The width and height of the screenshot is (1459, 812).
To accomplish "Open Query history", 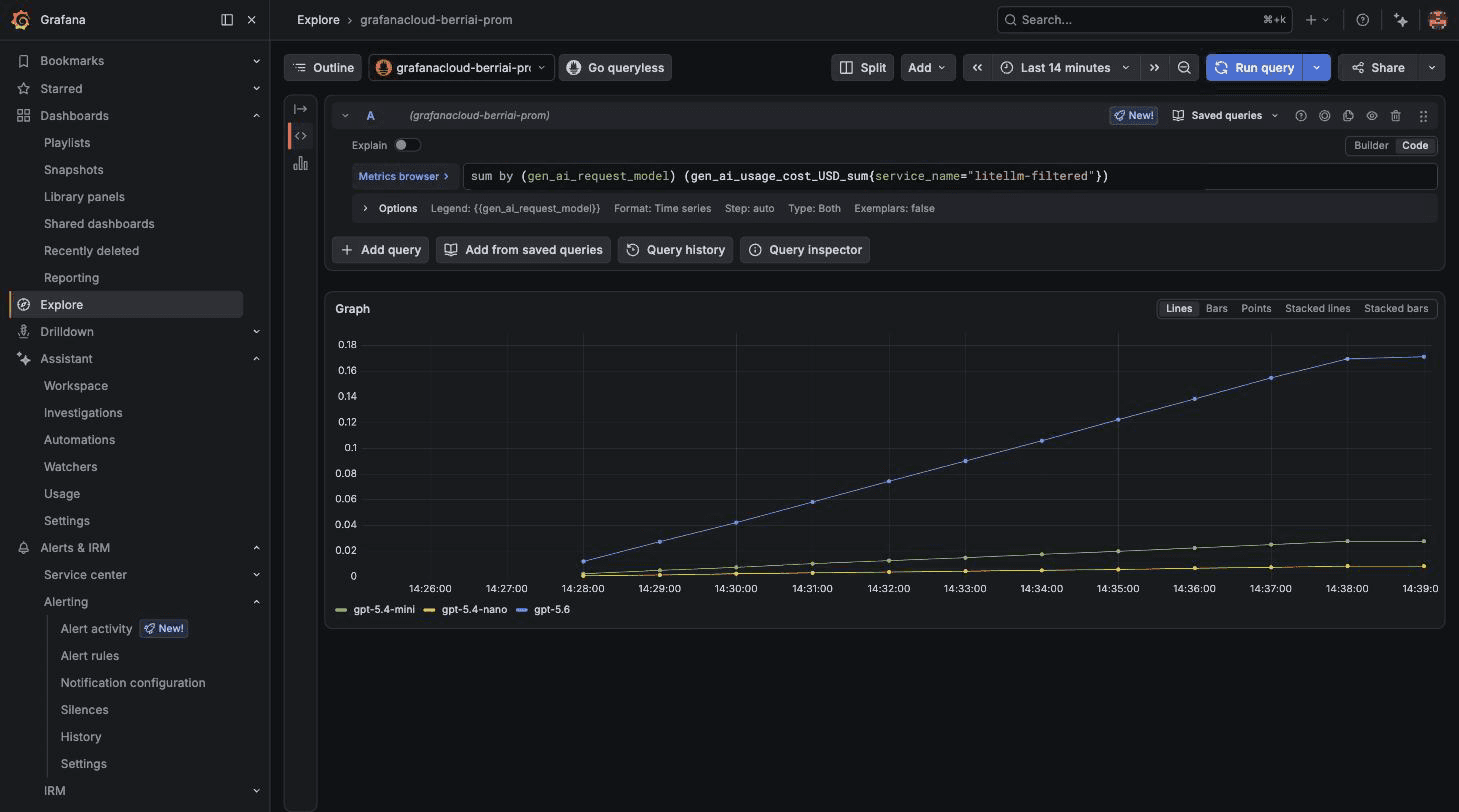I will click(x=675, y=250).
